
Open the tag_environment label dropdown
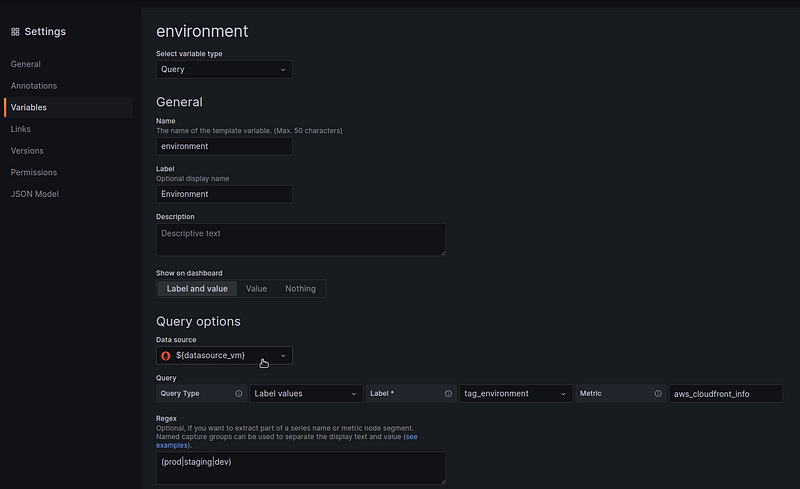(x=516, y=394)
